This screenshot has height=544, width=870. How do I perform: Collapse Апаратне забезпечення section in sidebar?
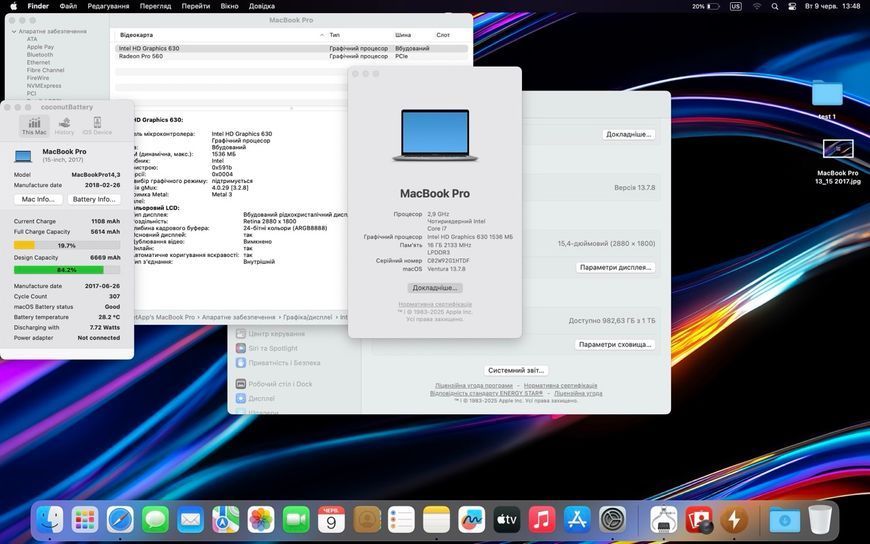(x=14, y=32)
